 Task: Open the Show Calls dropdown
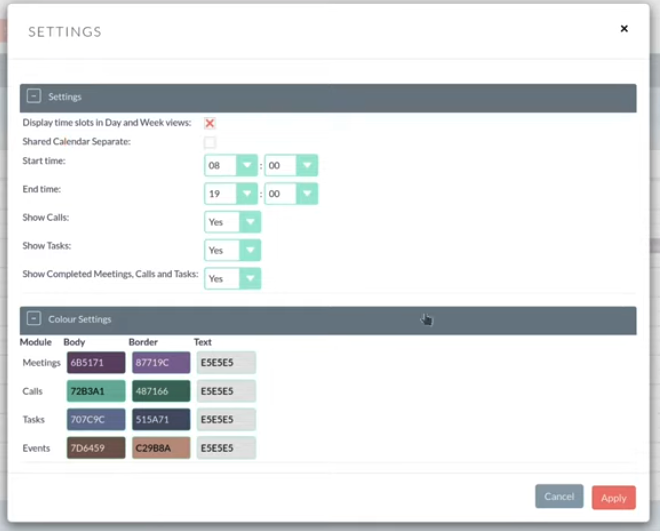[x=232, y=222]
